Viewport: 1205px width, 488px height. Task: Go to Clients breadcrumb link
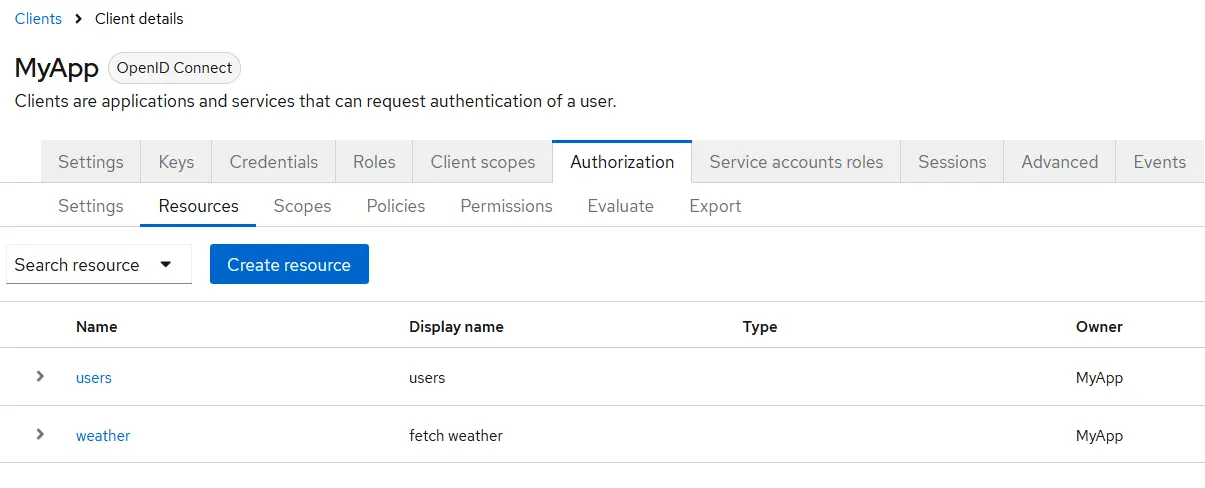[x=38, y=19]
